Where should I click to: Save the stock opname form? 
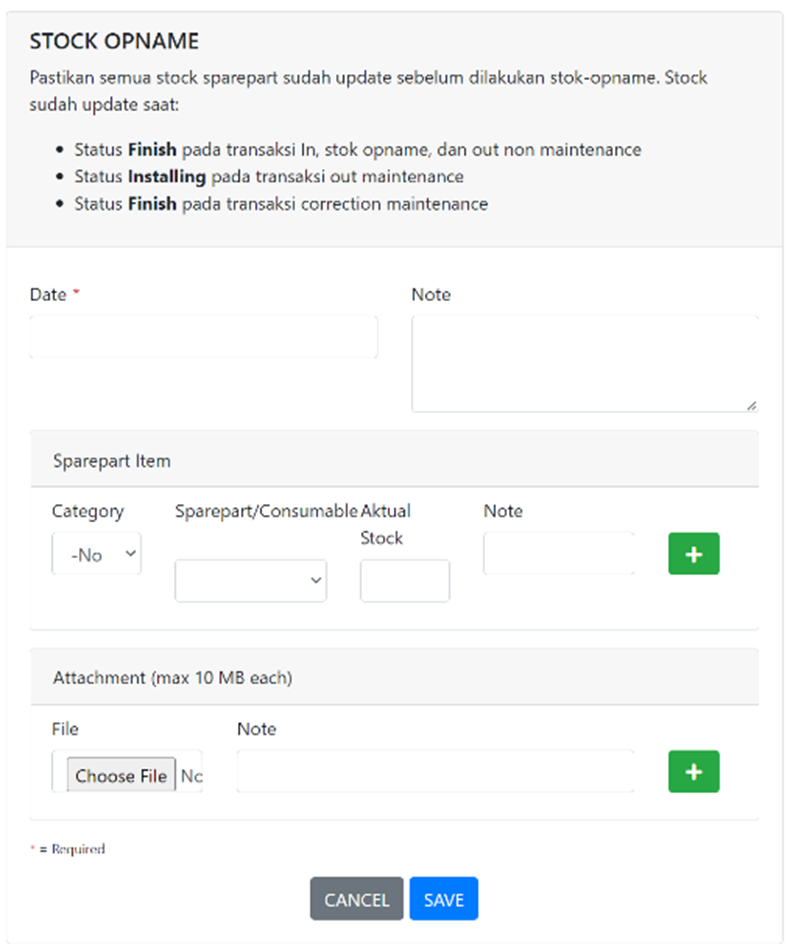pyautogui.click(x=444, y=899)
